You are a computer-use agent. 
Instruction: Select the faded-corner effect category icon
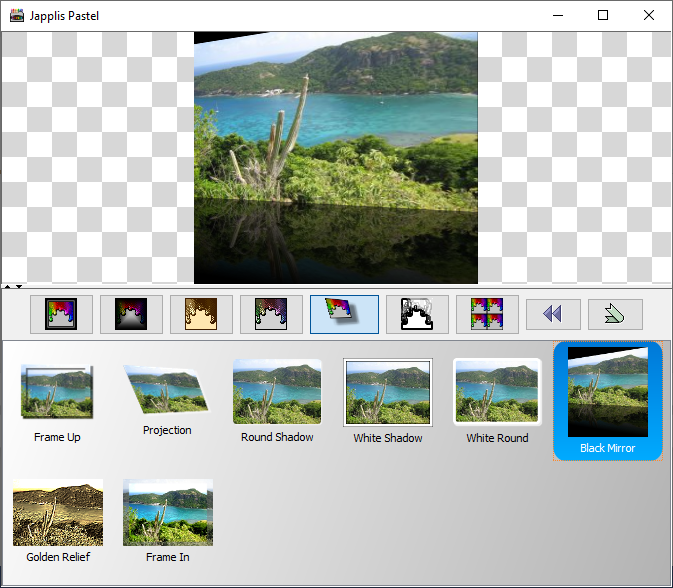click(271, 314)
